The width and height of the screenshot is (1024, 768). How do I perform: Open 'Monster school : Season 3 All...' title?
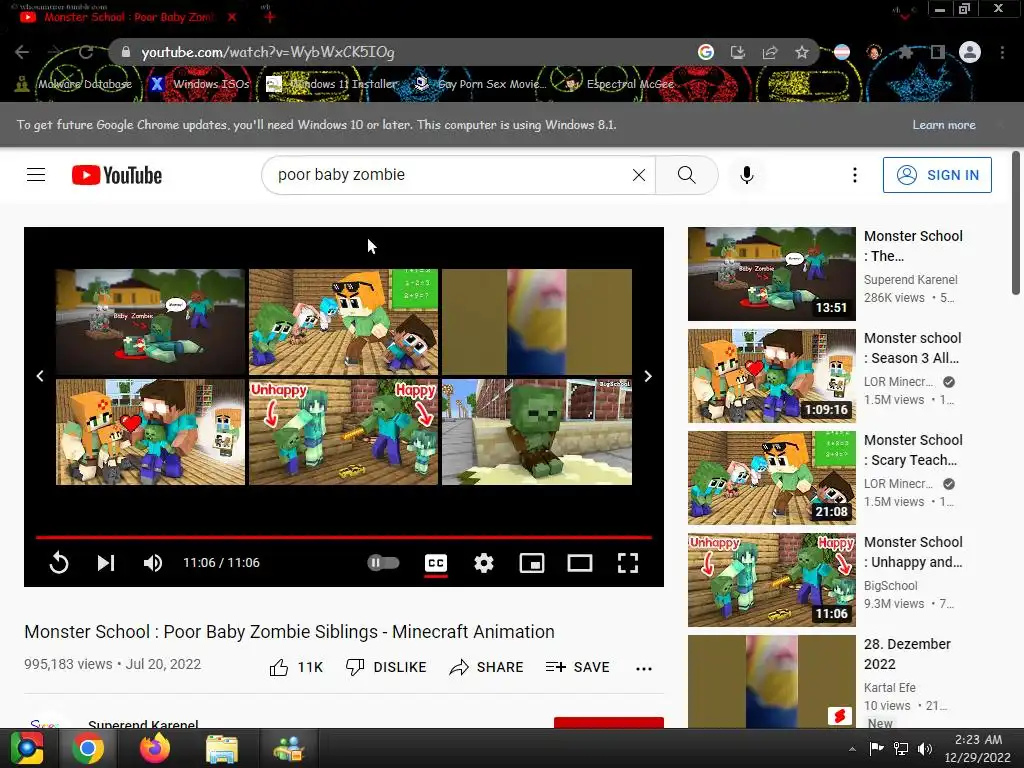912,348
